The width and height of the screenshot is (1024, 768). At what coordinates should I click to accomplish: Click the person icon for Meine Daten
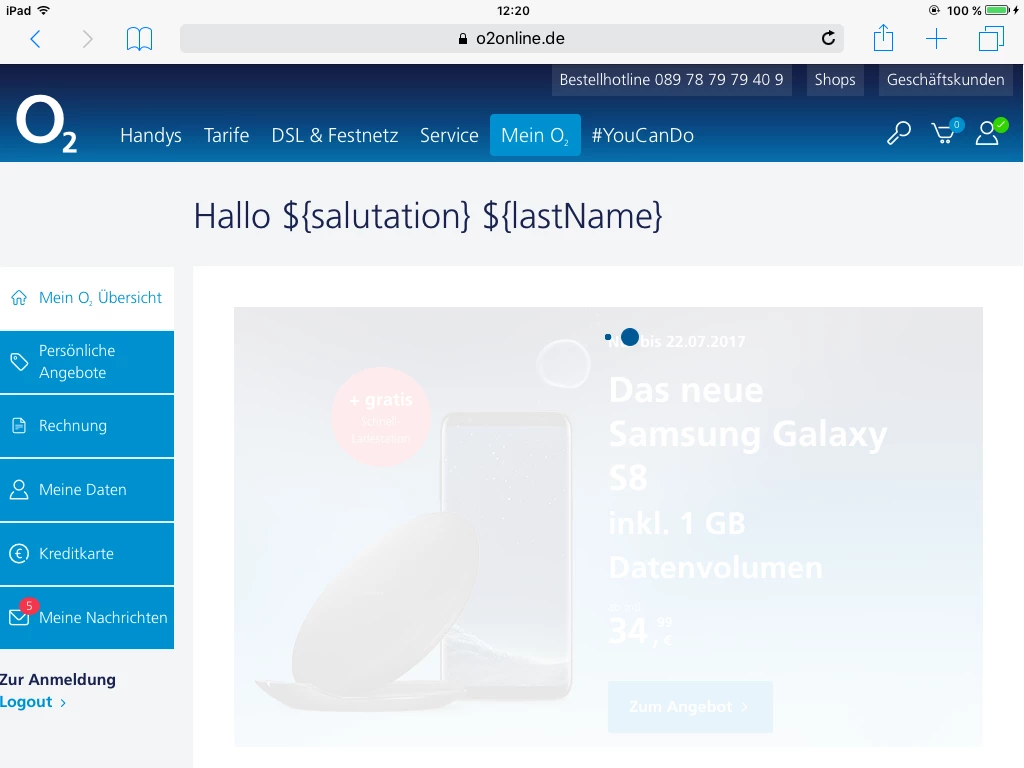(x=19, y=490)
